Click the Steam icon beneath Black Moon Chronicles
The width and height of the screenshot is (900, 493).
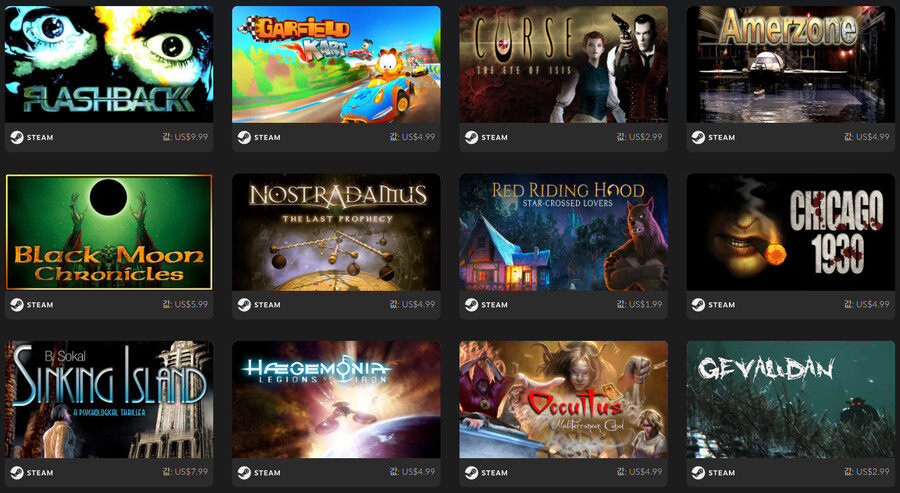17,305
